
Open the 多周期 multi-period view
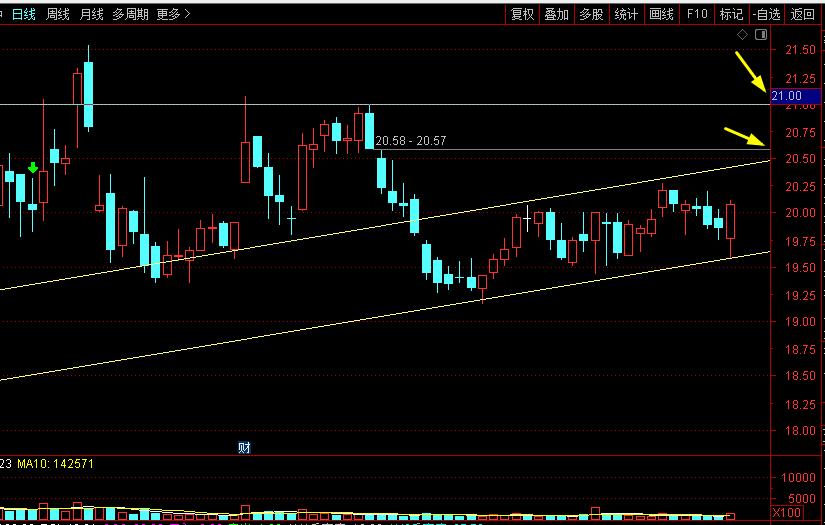130,14
